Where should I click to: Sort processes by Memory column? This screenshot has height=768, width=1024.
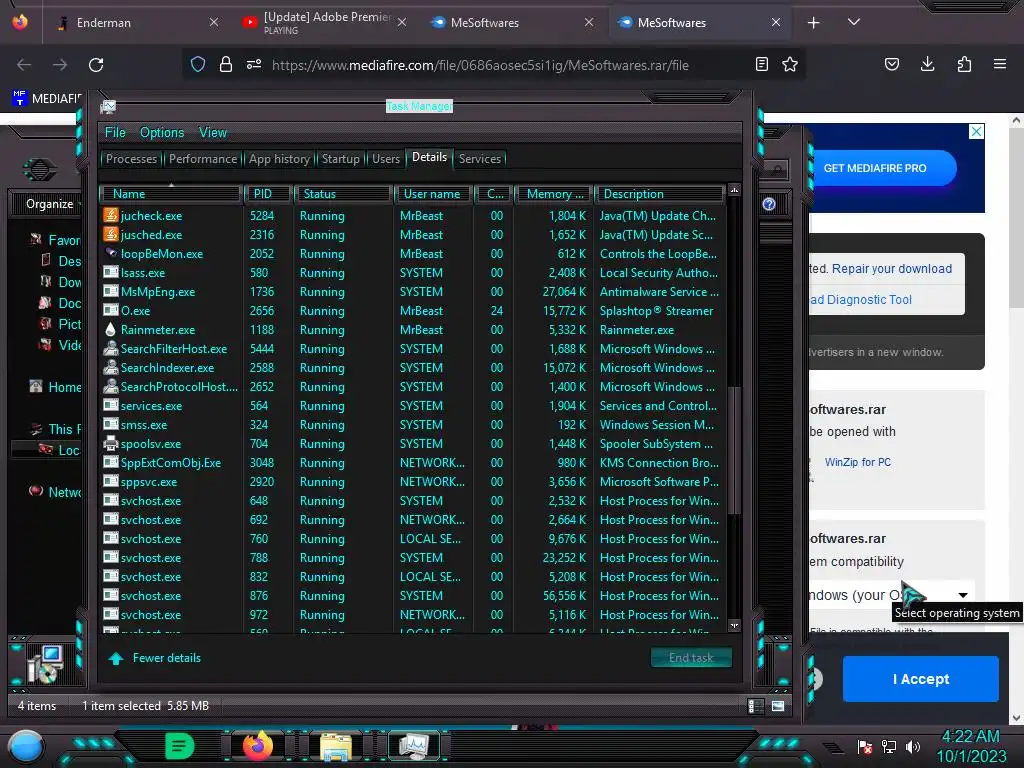(x=554, y=194)
